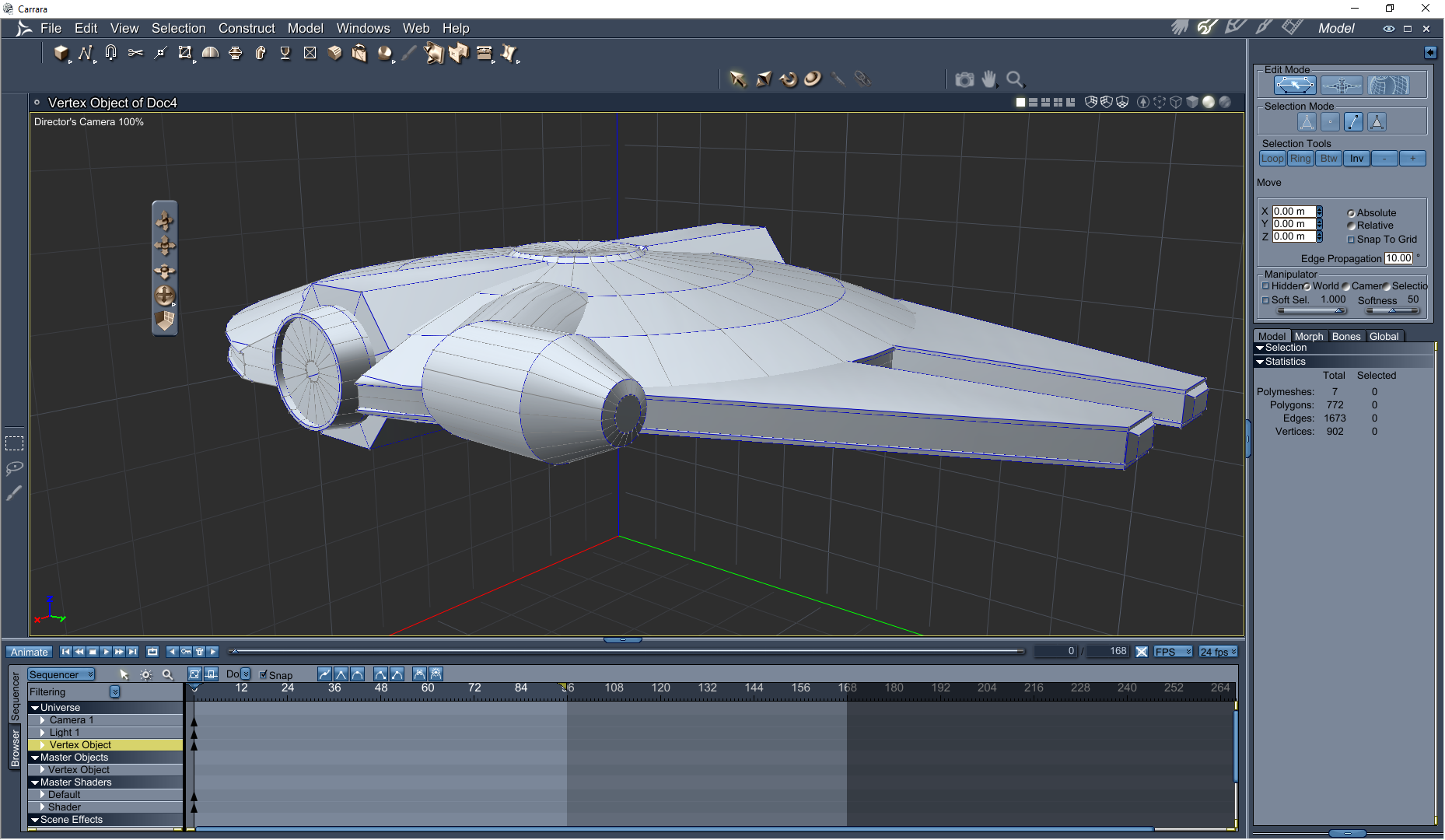Select the sphere tool with submenu arrow
Screen dimensions: 1445x840
[x=385, y=53]
